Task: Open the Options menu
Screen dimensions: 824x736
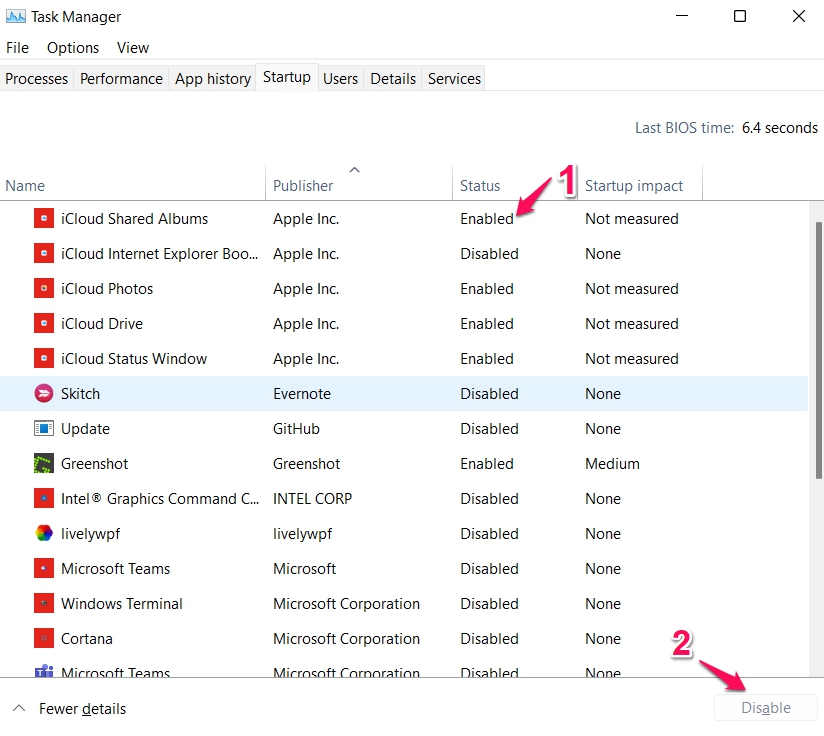Action: (73, 48)
